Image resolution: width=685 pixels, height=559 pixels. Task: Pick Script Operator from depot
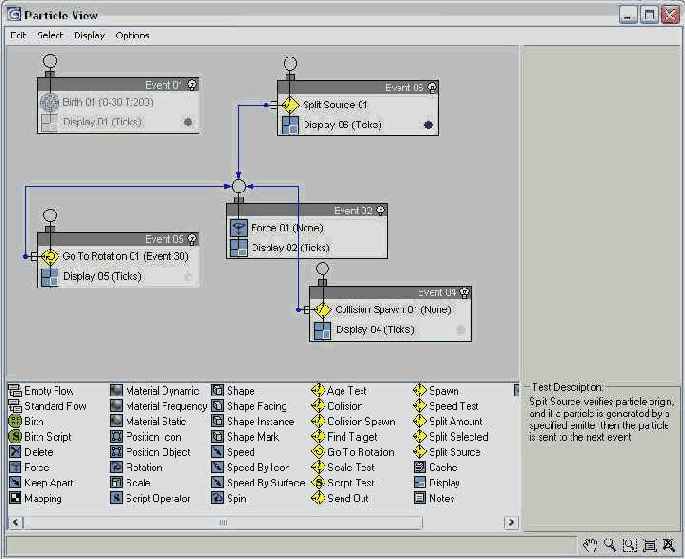tap(150, 498)
